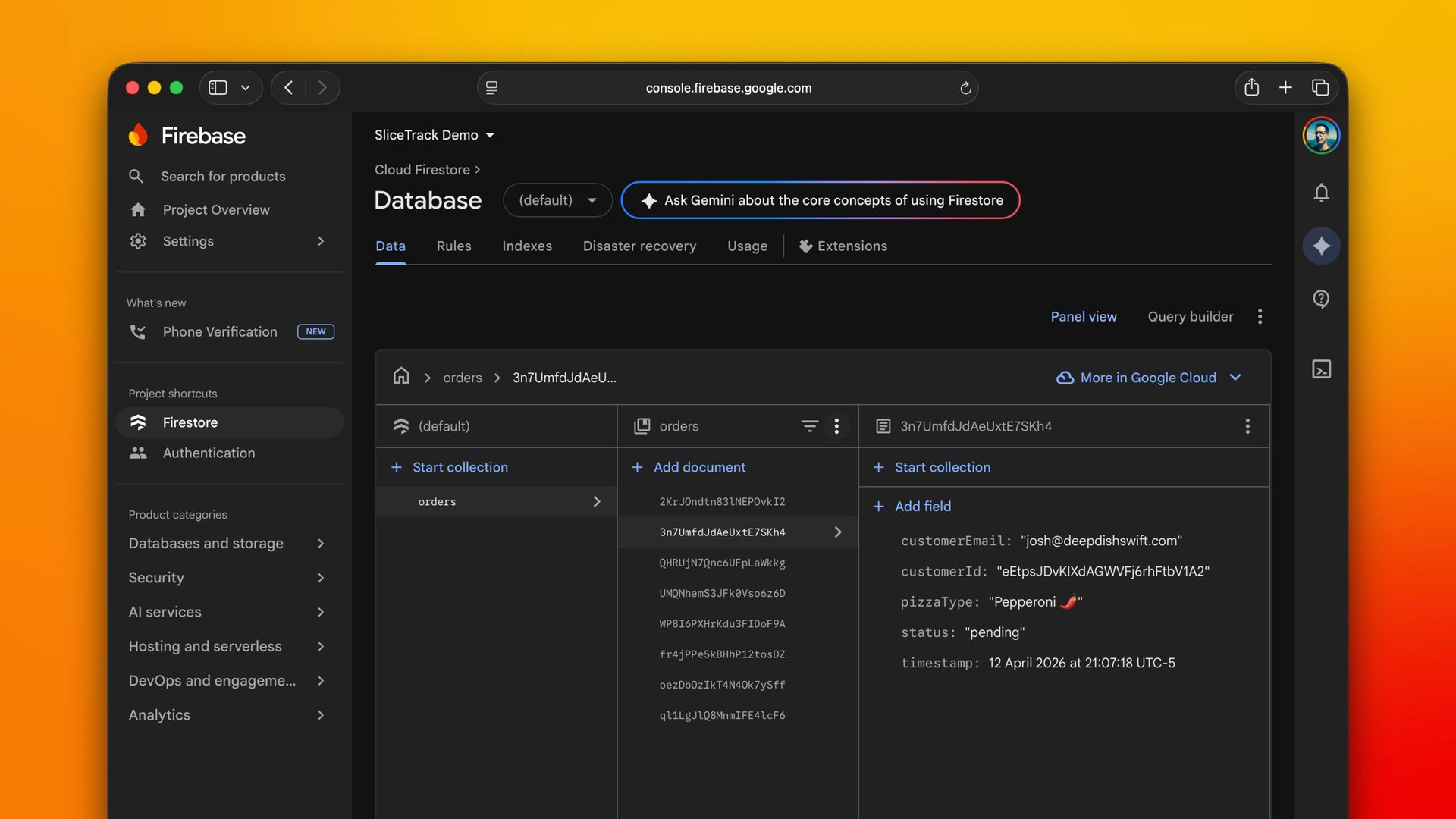Open the Indexes tab
The image size is (1456, 819).
pyautogui.click(x=526, y=246)
